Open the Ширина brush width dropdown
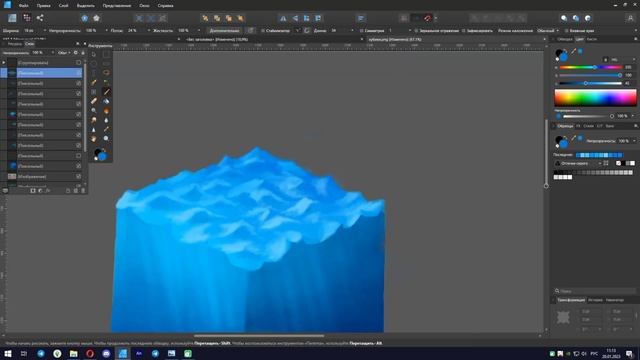 click(44, 31)
